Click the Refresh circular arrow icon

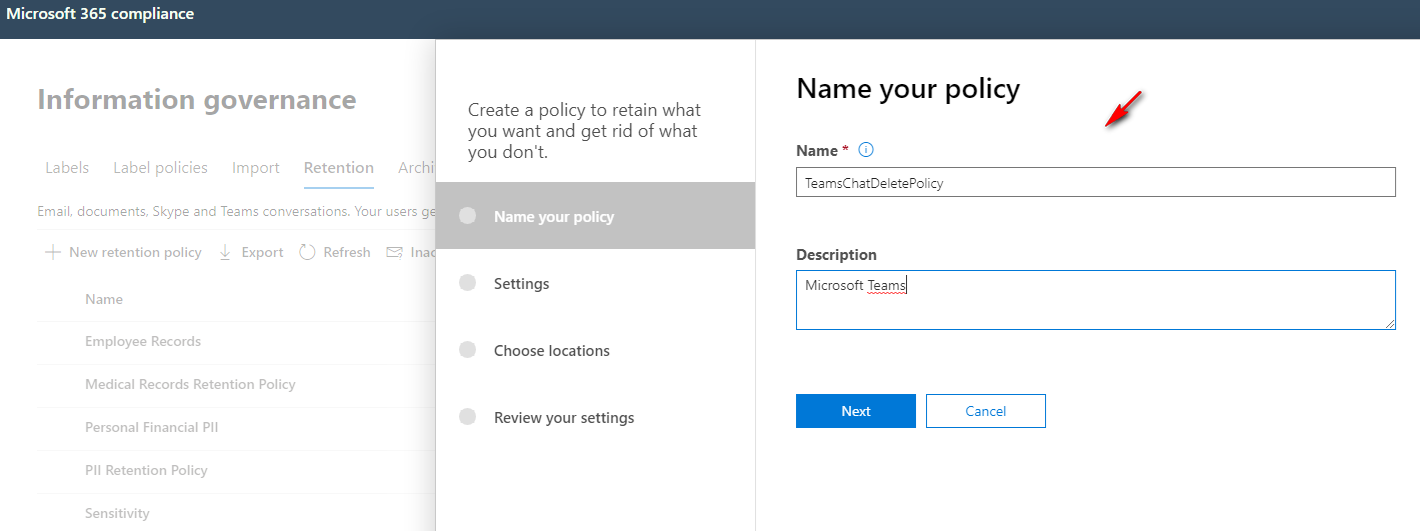pos(307,252)
